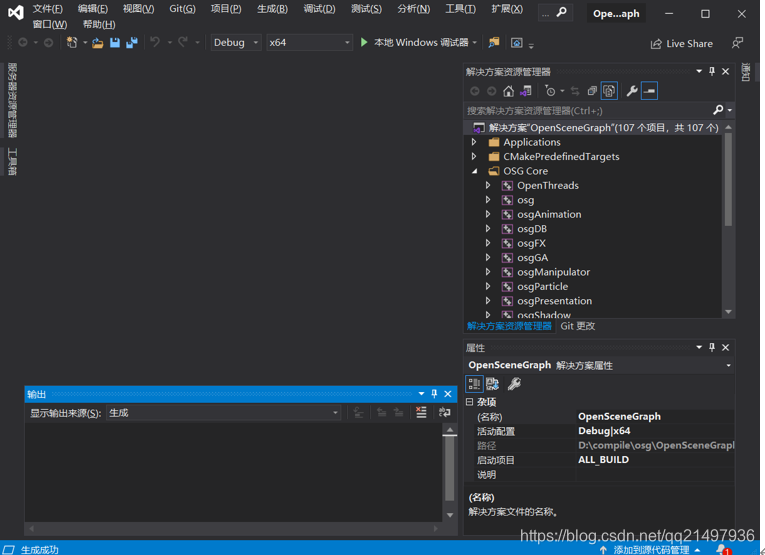
Task: Collapse the 杂项 category in Properties
Action: (x=469, y=402)
